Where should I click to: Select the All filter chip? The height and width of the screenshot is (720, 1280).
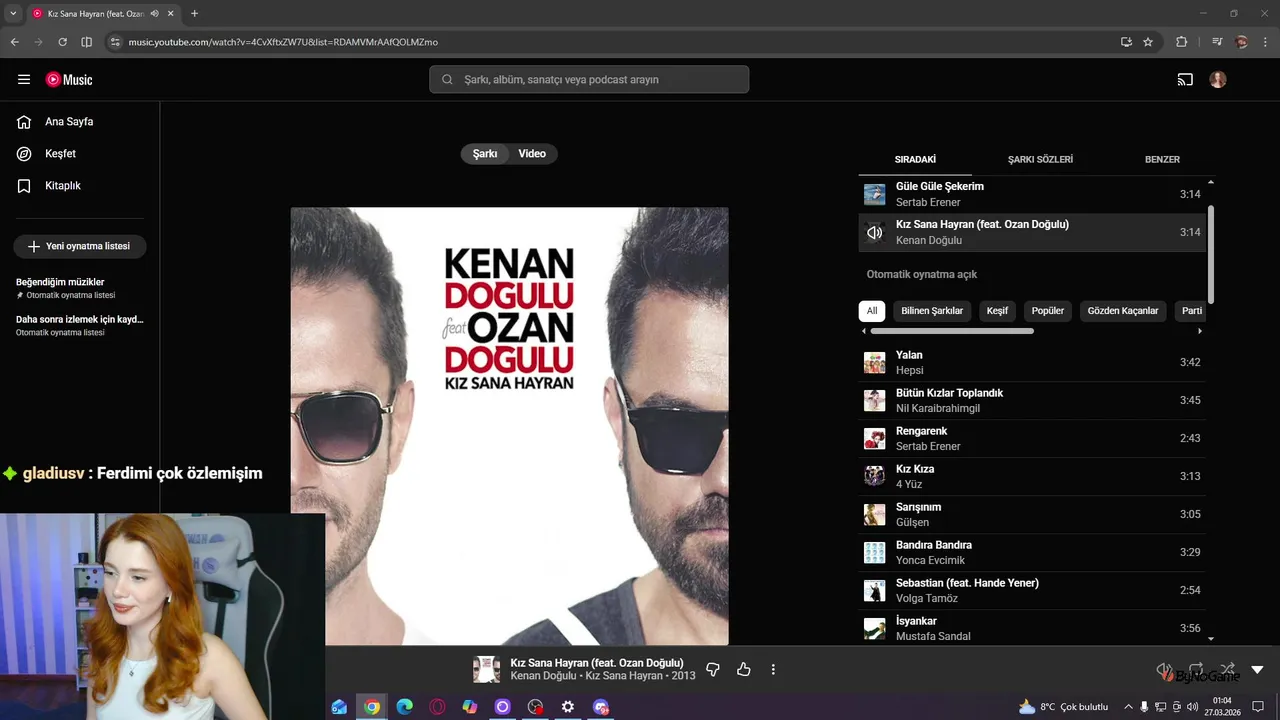click(872, 311)
